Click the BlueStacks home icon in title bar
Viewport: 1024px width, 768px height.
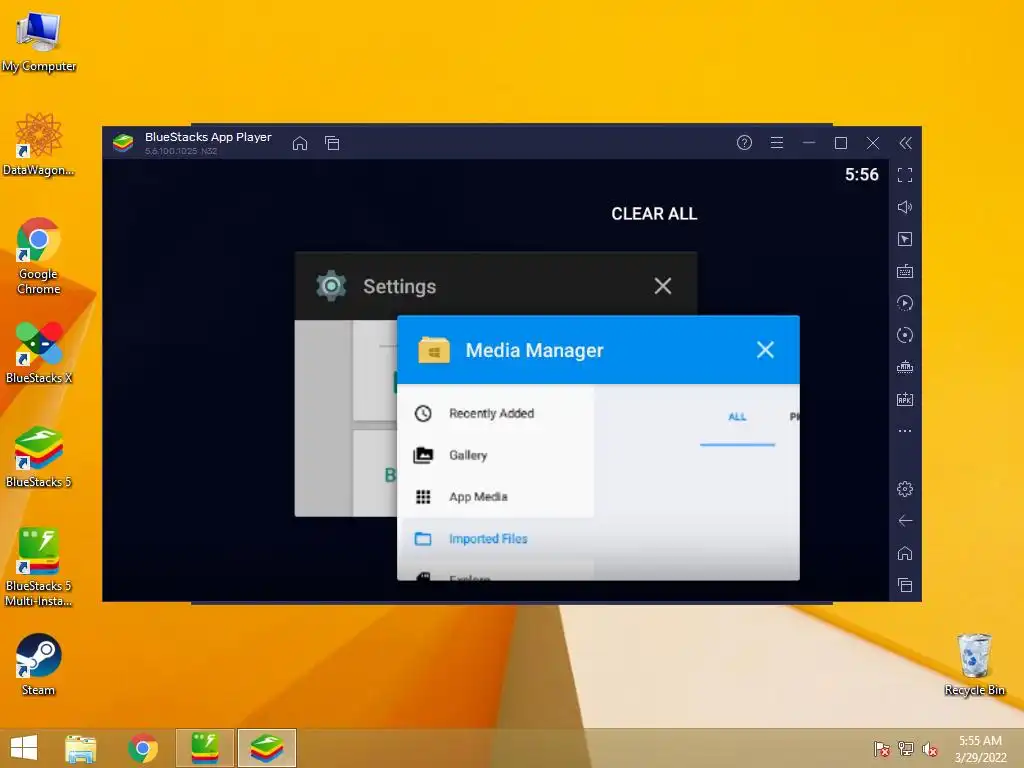pos(300,143)
